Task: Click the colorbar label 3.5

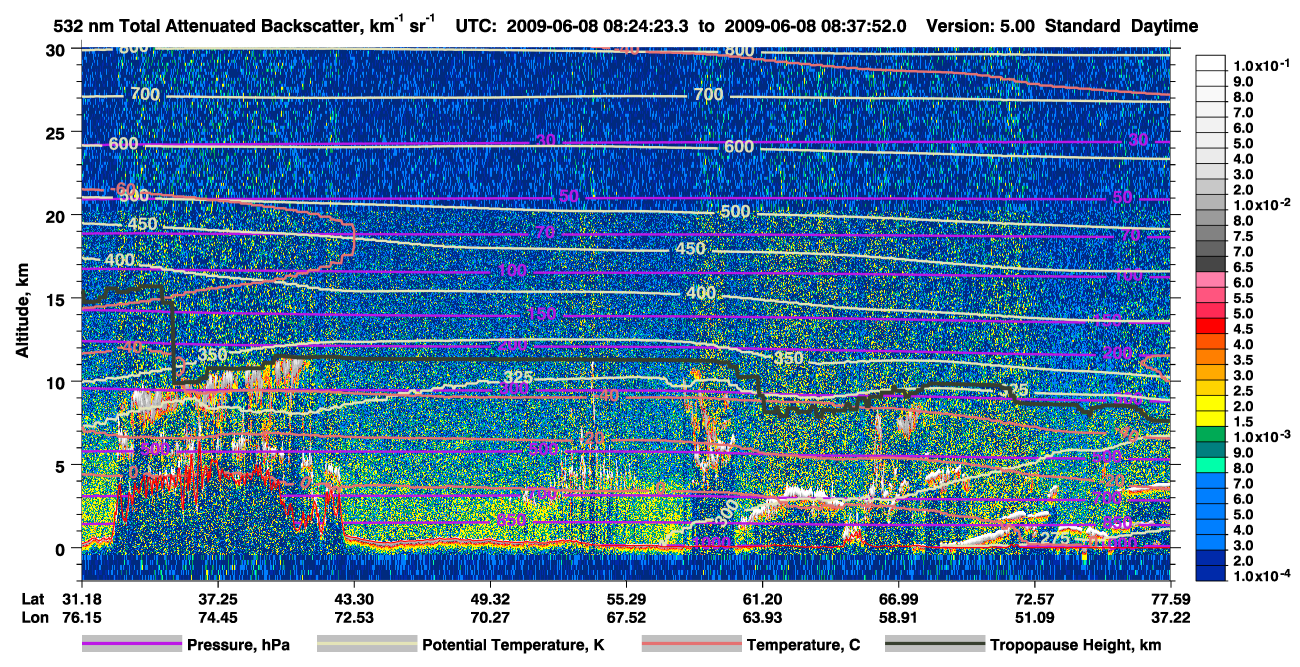Action: click(x=1241, y=360)
